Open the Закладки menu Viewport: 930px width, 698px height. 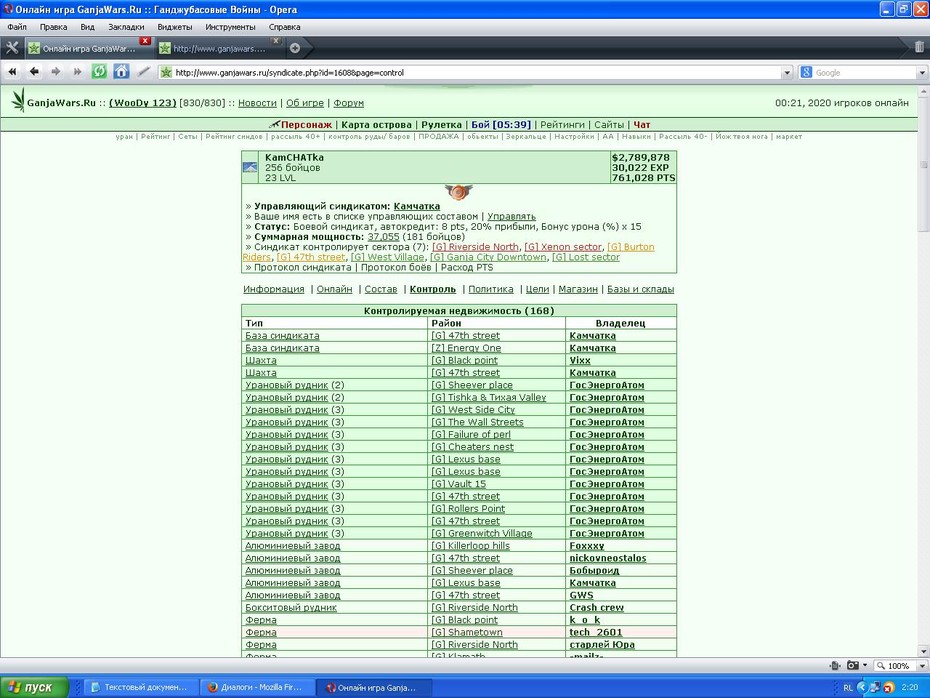[x=126, y=27]
